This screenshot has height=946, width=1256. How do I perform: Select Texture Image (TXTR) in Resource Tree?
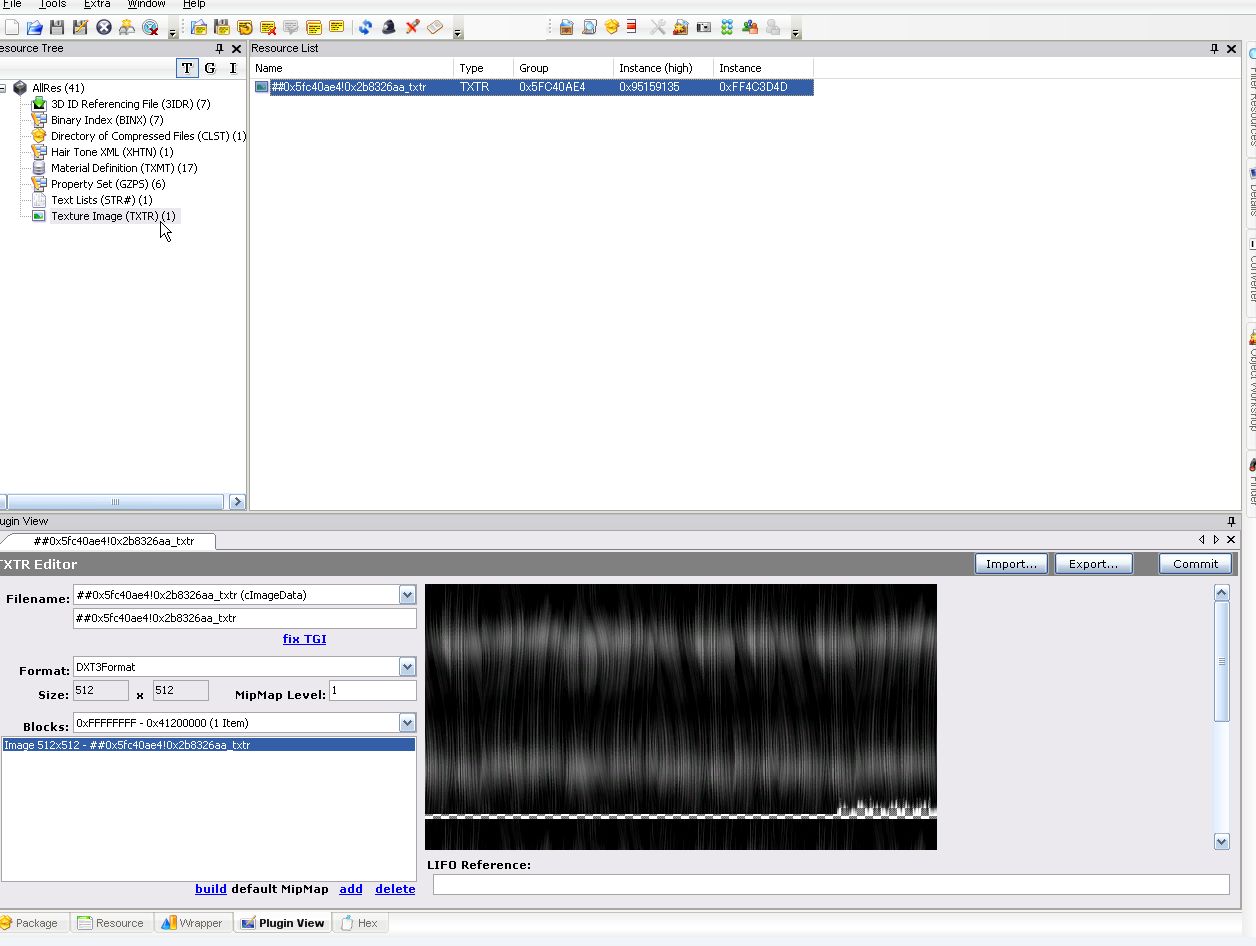(113, 216)
